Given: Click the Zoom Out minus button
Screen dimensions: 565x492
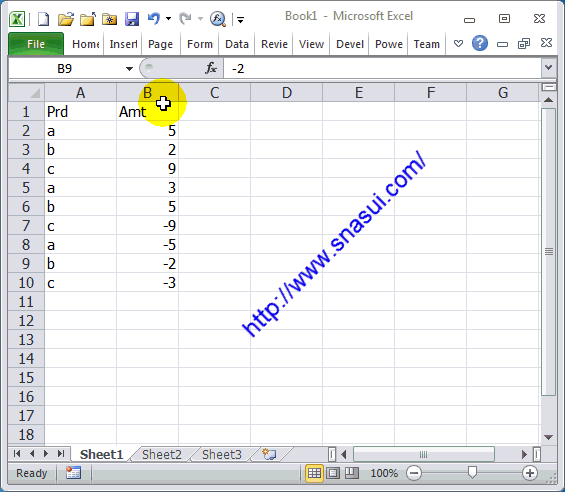Looking at the screenshot, I should [414, 473].
